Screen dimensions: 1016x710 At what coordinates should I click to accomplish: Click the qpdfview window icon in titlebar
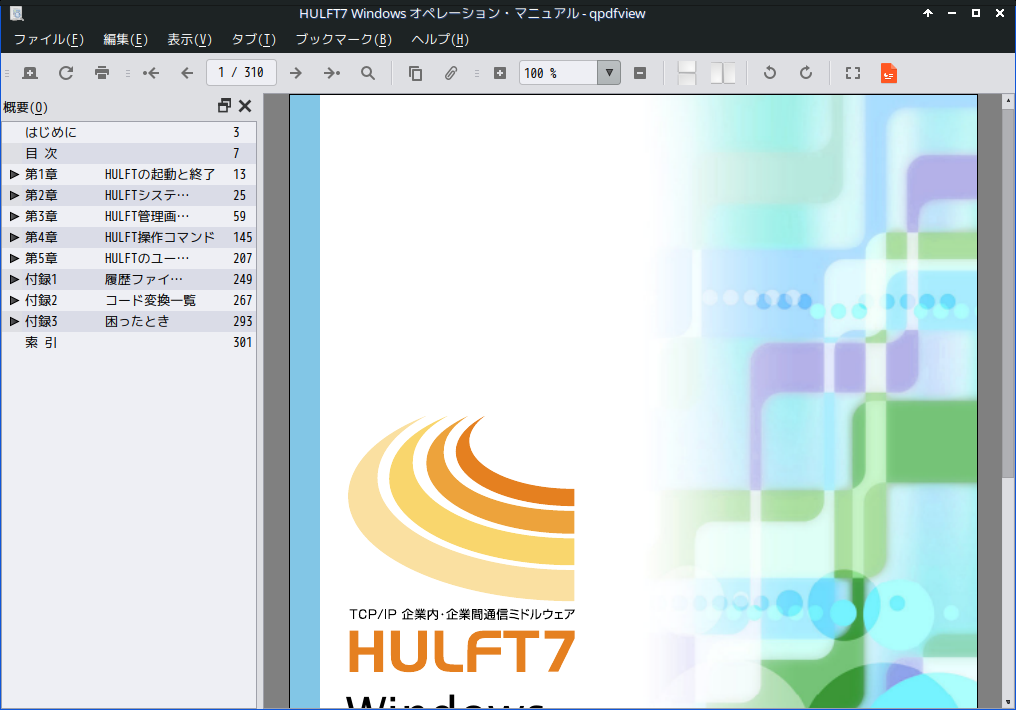pos(16,13)
